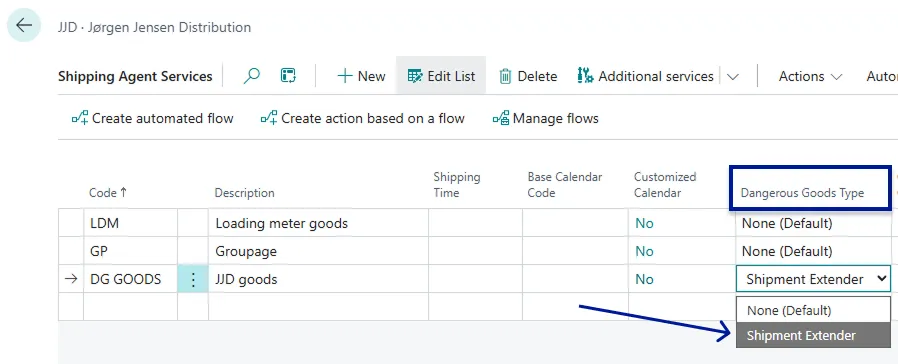Viewport: 898px width, 364px height.
Task: Click the Edit List toolbar button
Action: point(441,76)
